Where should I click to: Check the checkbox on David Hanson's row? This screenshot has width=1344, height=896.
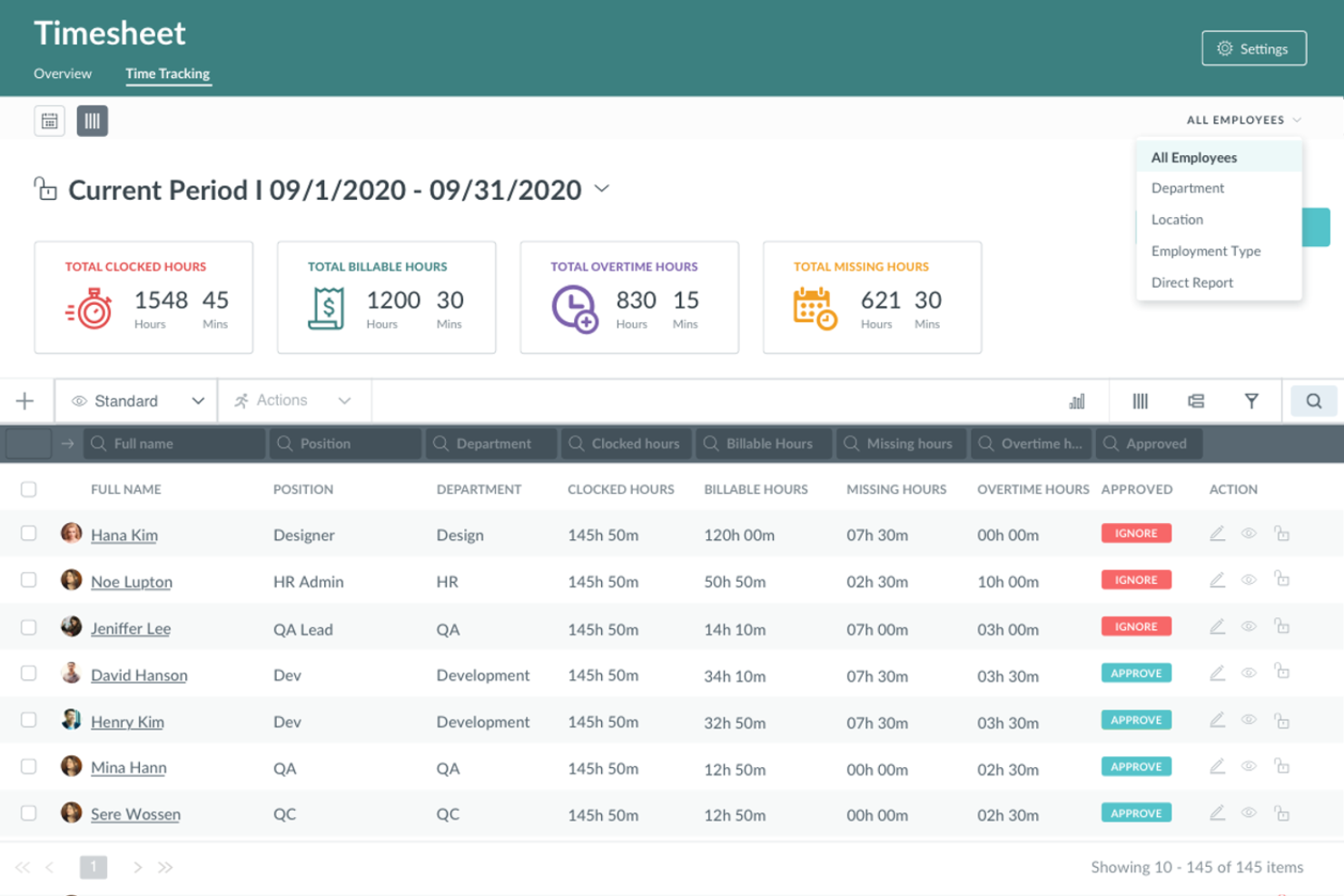coord(28,674)
